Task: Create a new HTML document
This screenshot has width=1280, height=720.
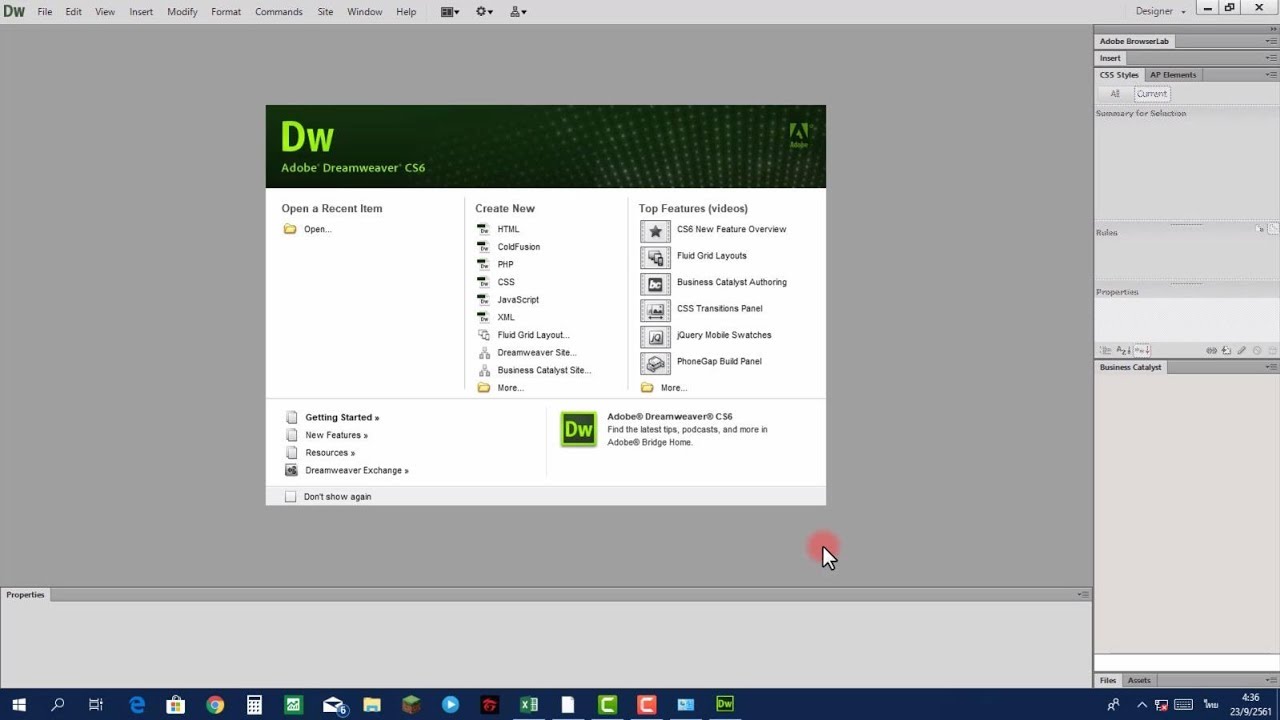Action: 508,229
